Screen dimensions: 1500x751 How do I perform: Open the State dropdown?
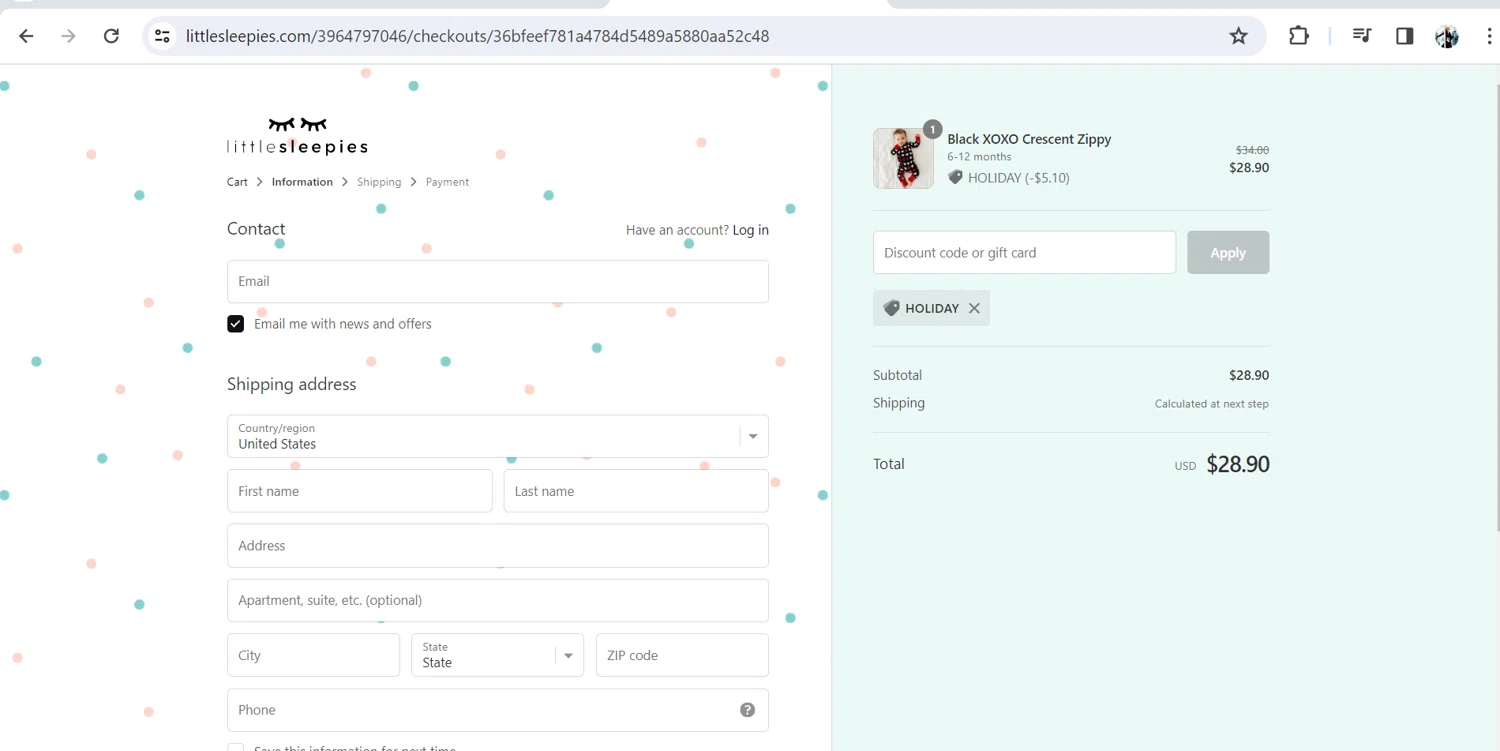coord(497,655)
